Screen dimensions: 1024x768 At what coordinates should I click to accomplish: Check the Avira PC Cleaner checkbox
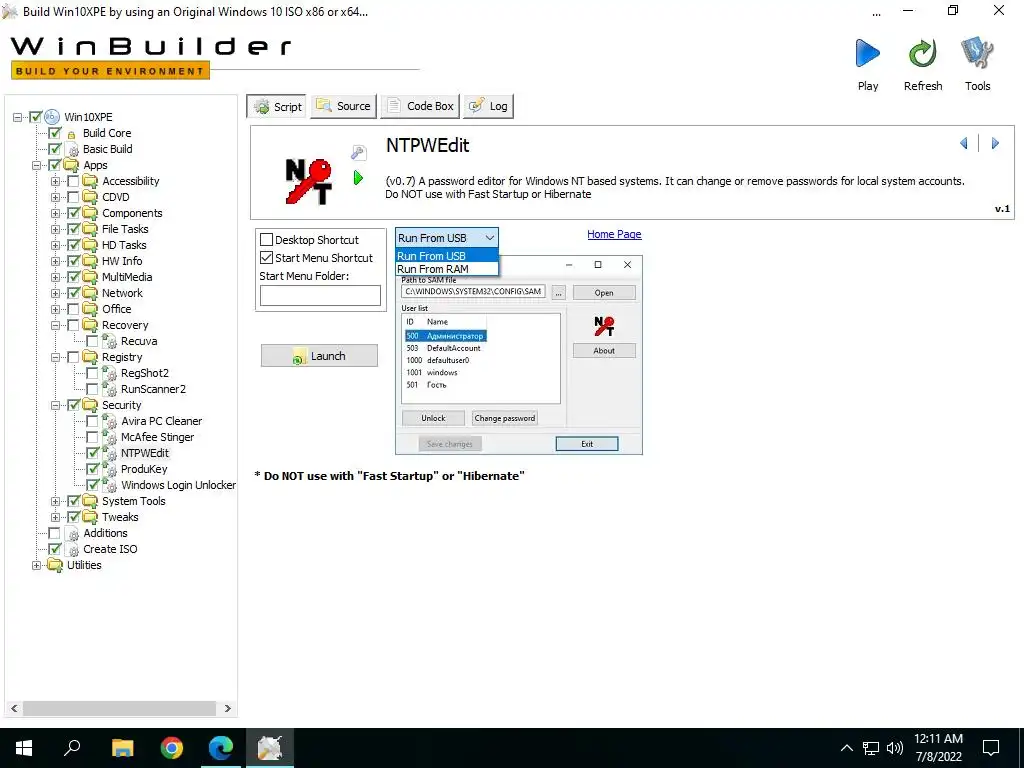coord(92,421)
